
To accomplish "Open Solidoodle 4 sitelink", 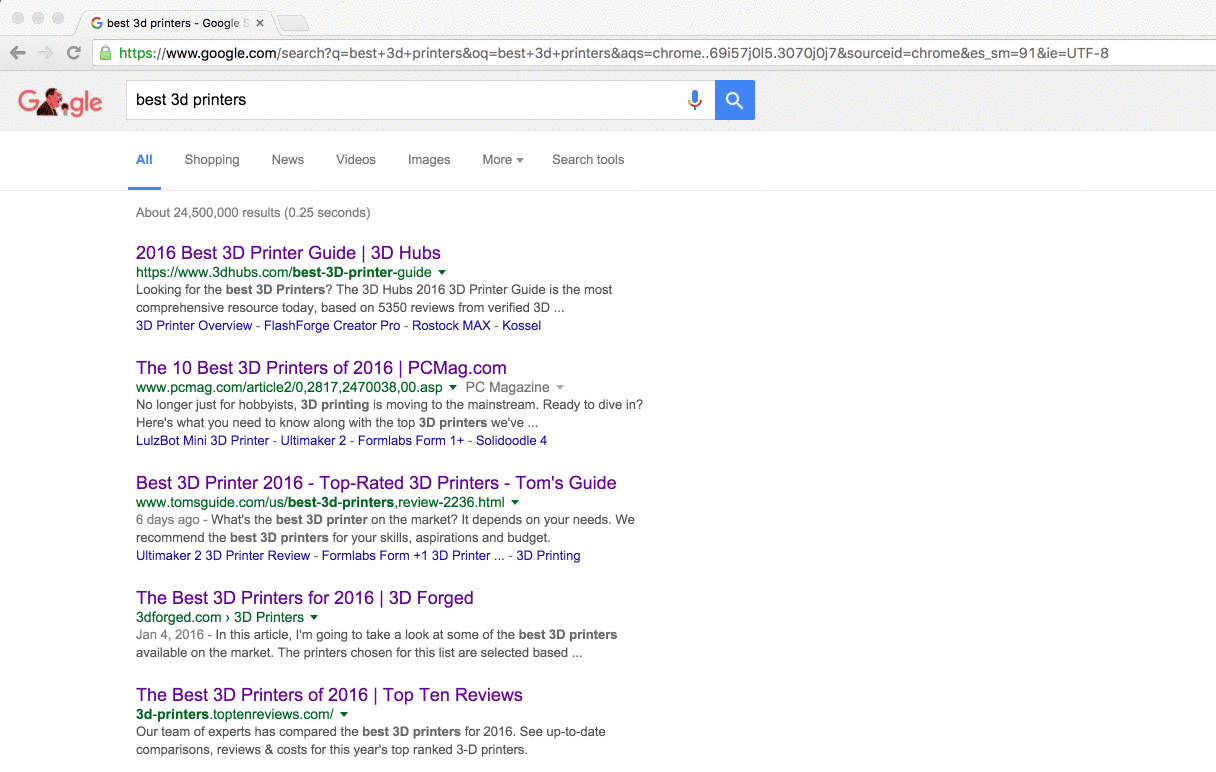I will click(511, 441).
